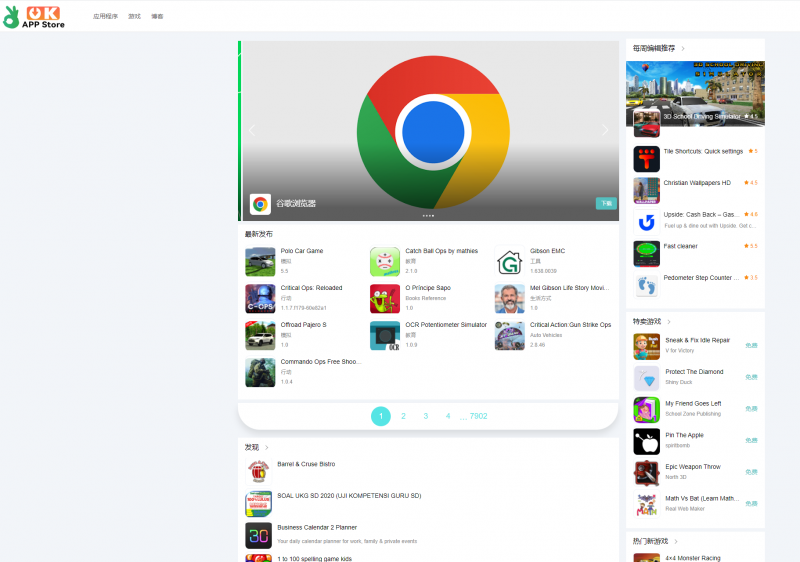Viewport: 800px width, 562px height.
Task: Open the Commando Ops Free Shooting icon
Action: [260, 372]
